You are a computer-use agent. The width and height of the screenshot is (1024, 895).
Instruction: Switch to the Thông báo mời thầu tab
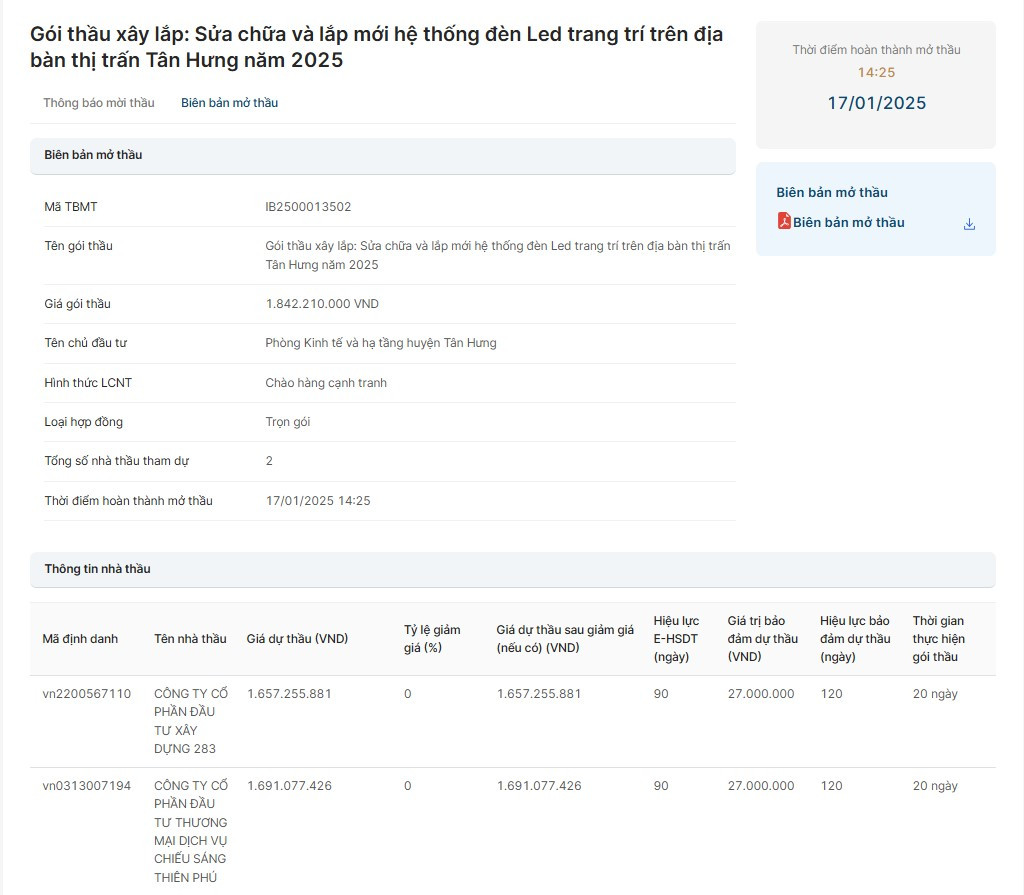pyautogui.click(x=99, y=103)
